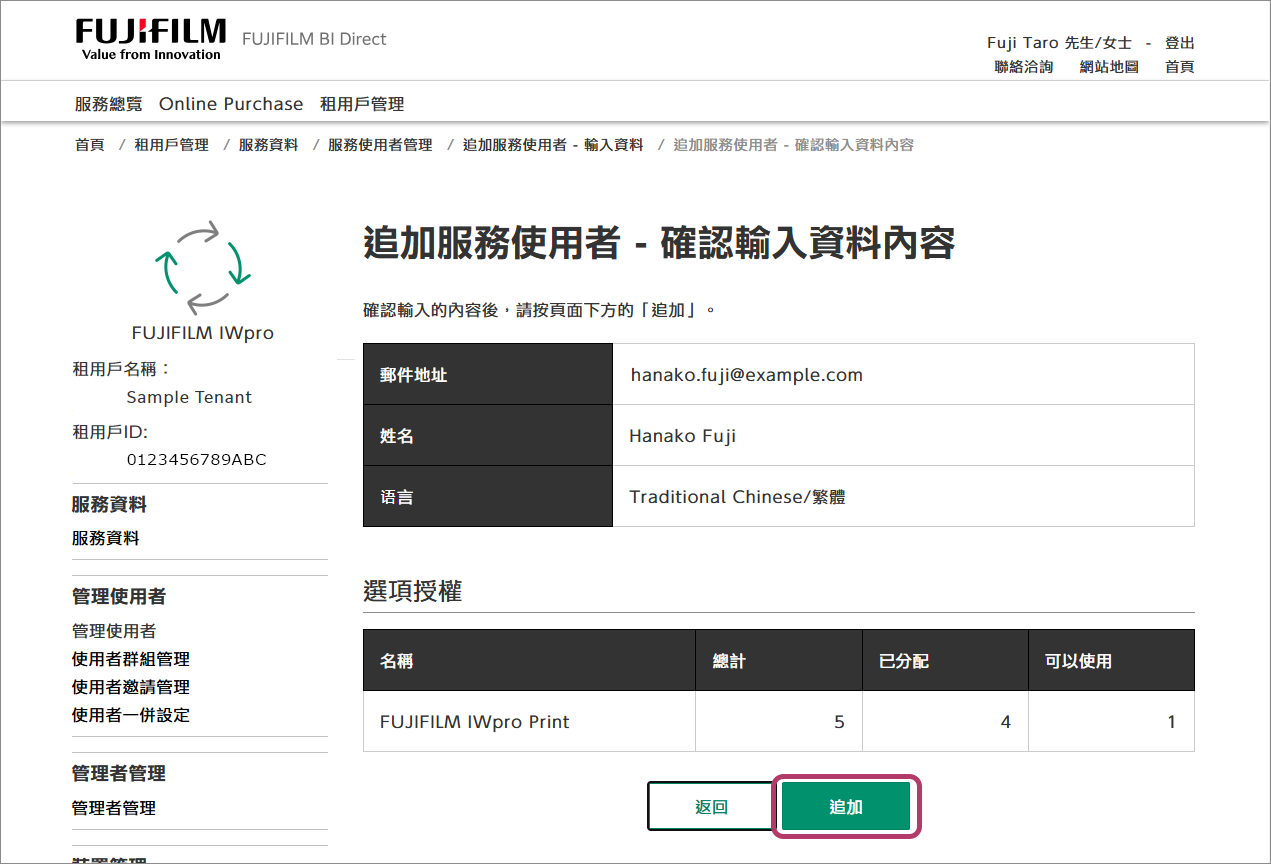
Task: Click the tenant ID 0123456789ABC
Action: [197, 460]
